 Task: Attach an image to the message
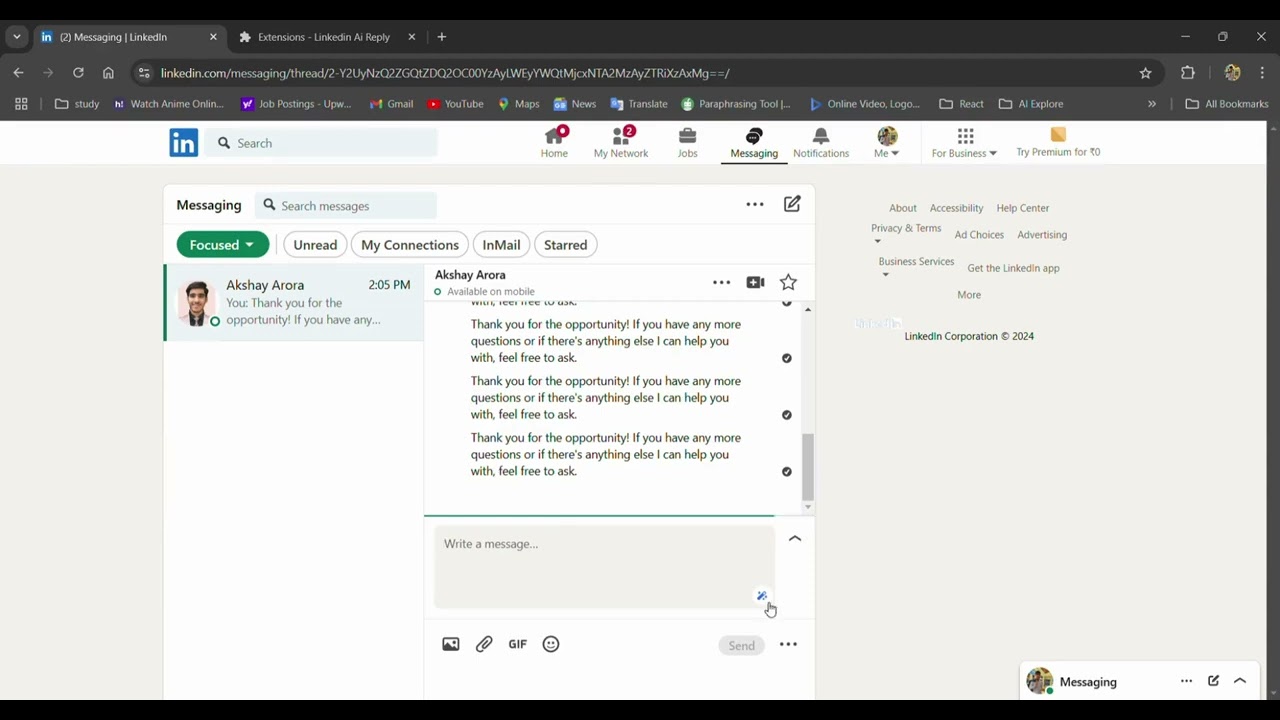click(451, 645)
